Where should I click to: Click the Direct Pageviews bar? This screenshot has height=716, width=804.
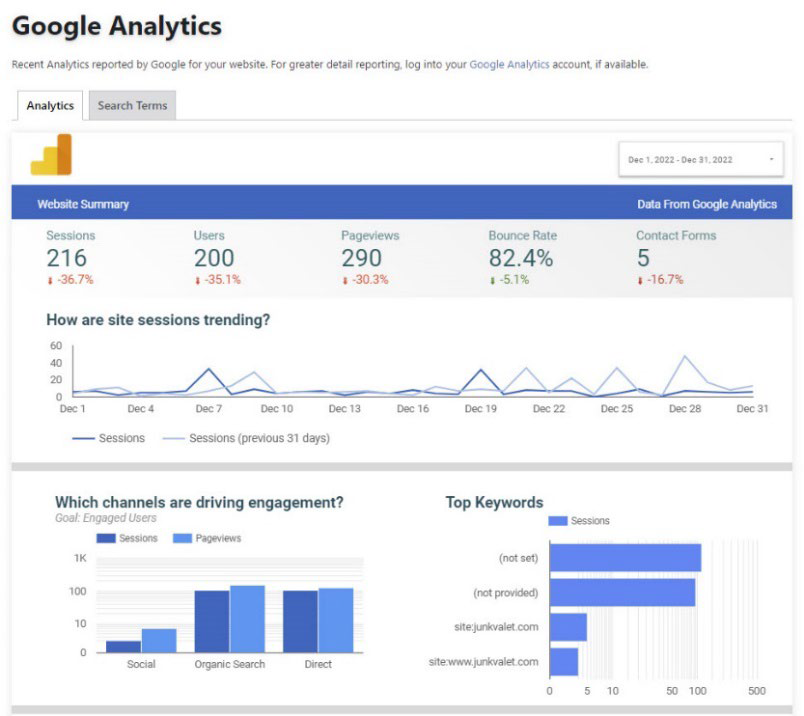coord(336,620)
